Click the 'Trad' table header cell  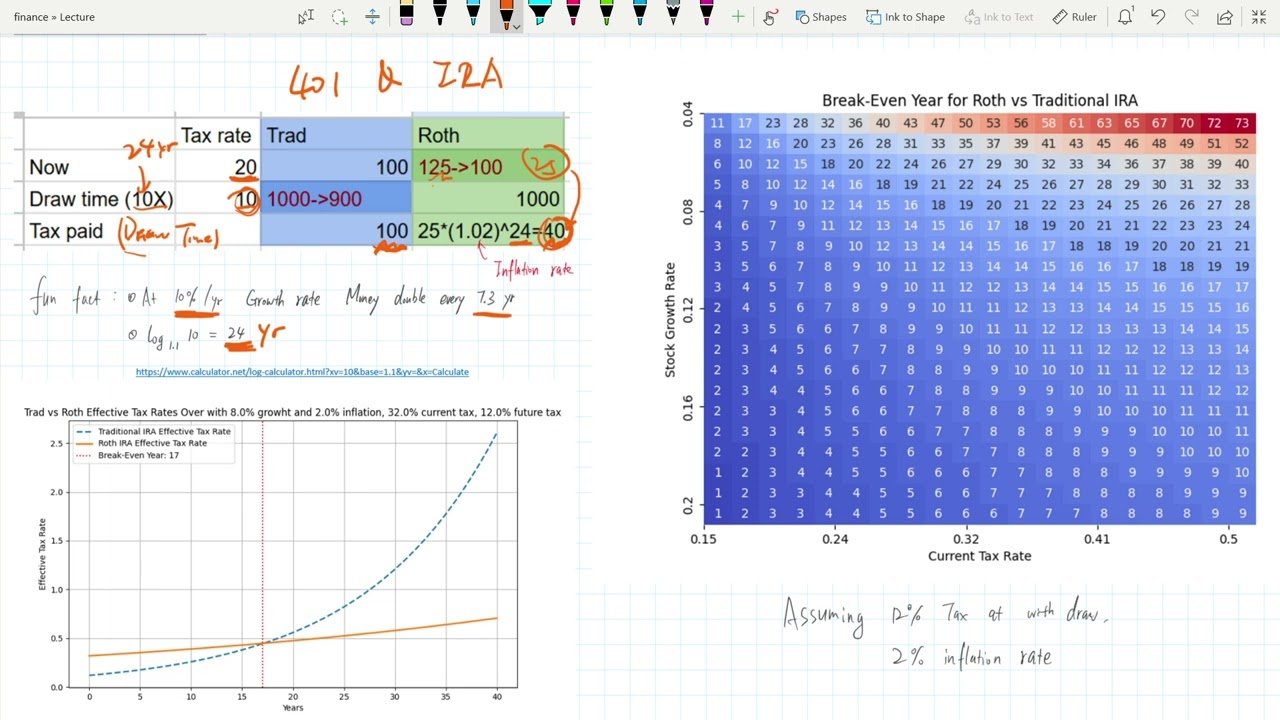pos(336,135)
